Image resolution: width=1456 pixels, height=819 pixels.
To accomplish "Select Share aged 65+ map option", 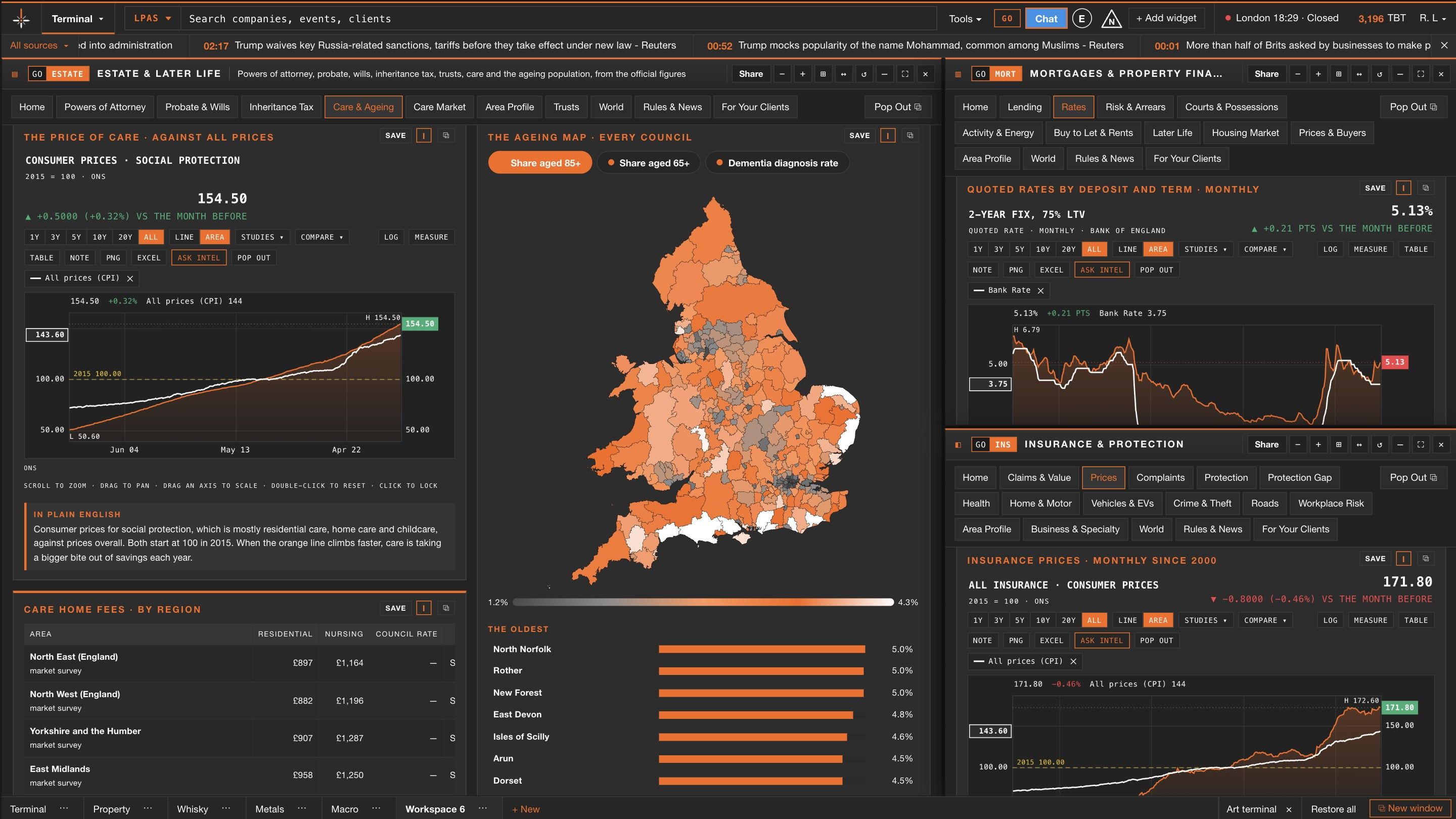I will pyautogui.click(x=648, y=163).
